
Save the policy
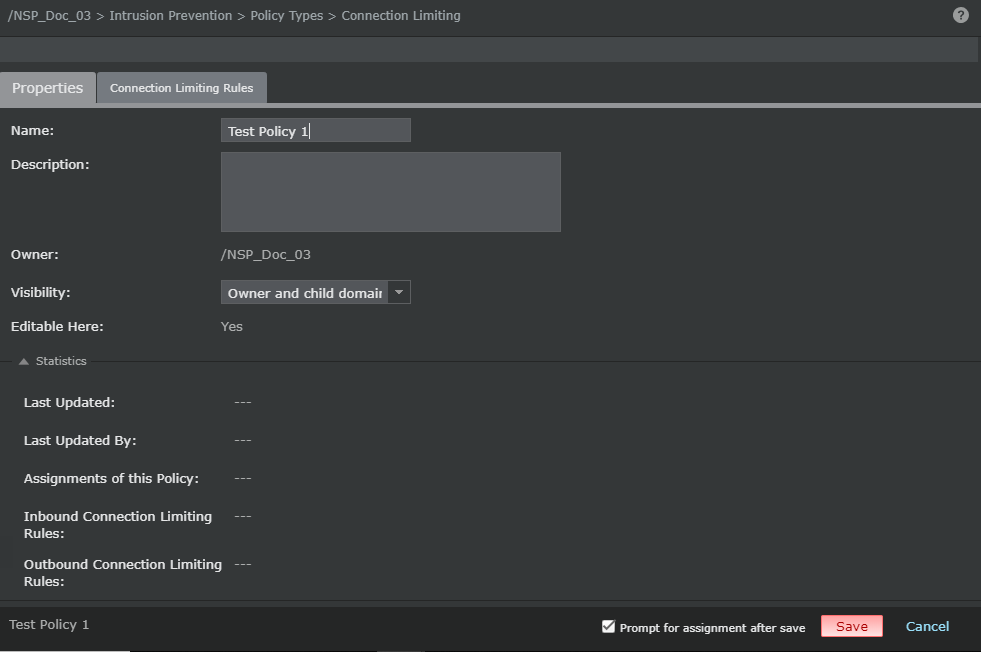851,626
